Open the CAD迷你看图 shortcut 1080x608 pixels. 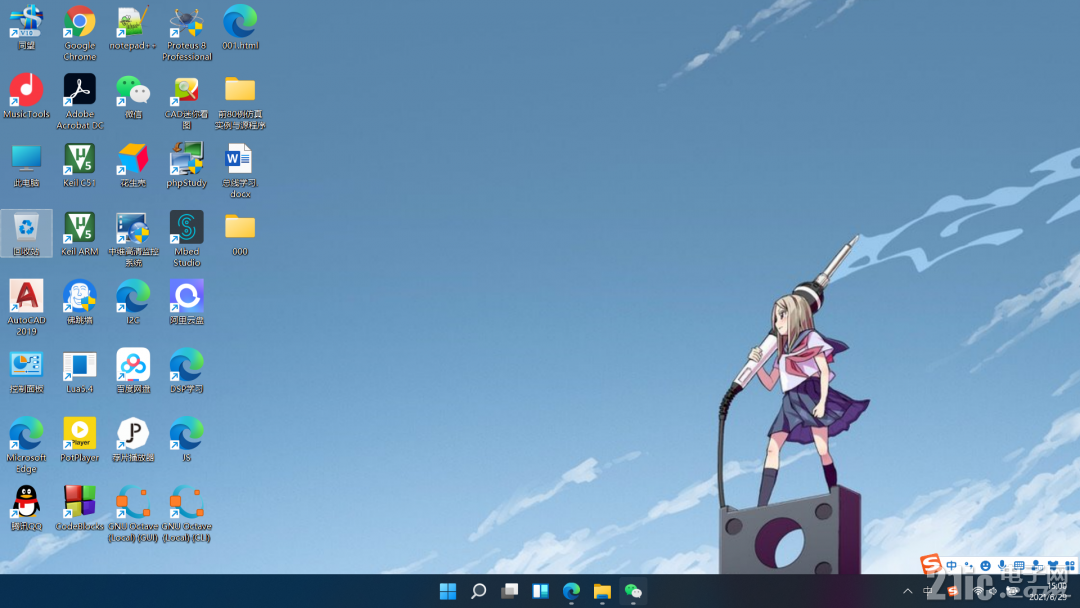coord(187,101)
